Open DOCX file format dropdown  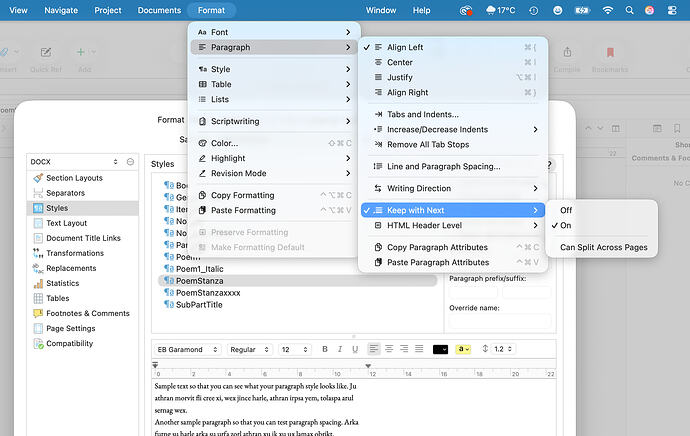74,162
